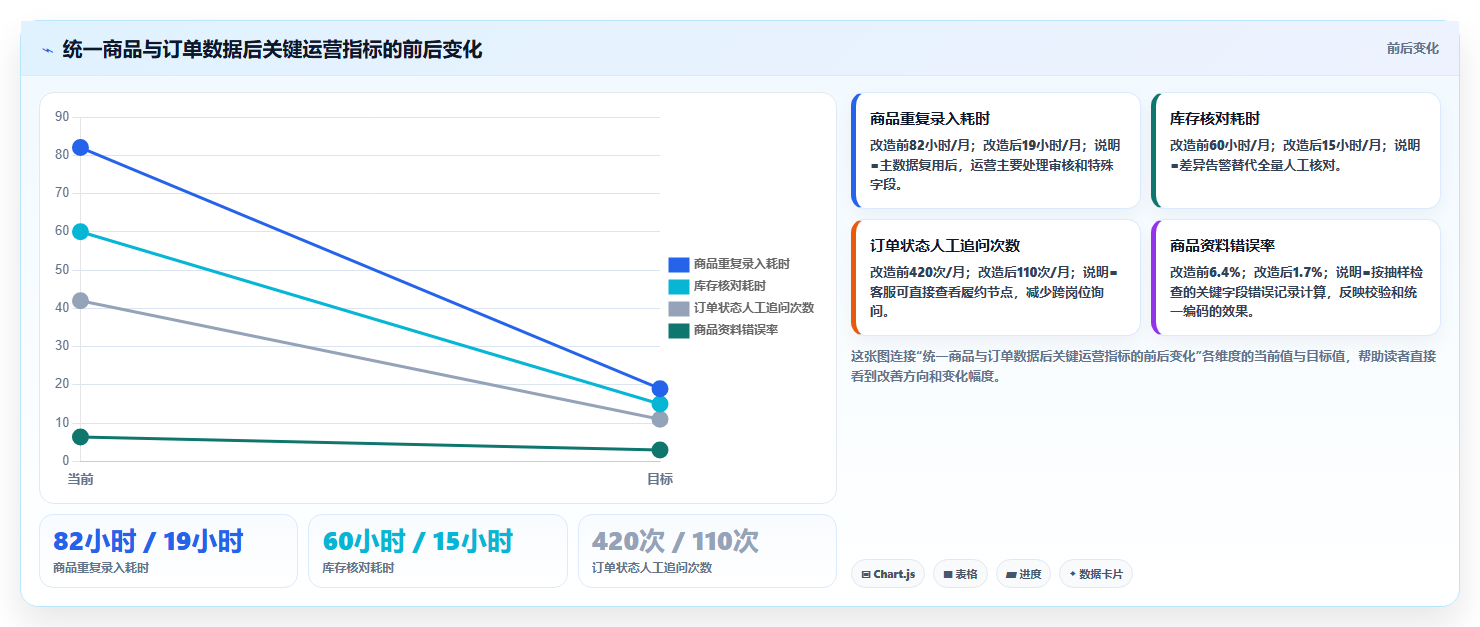Toggle the green 商品资料错误率 legend swatch
1480x627 pixels.
coord(679,330)
